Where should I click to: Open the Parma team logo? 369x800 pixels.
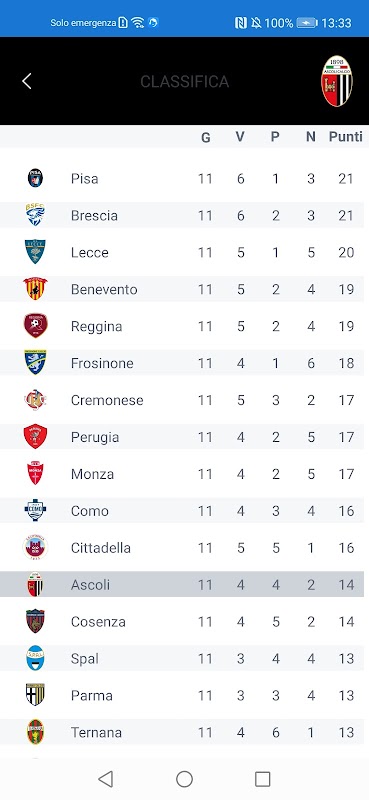35,695
